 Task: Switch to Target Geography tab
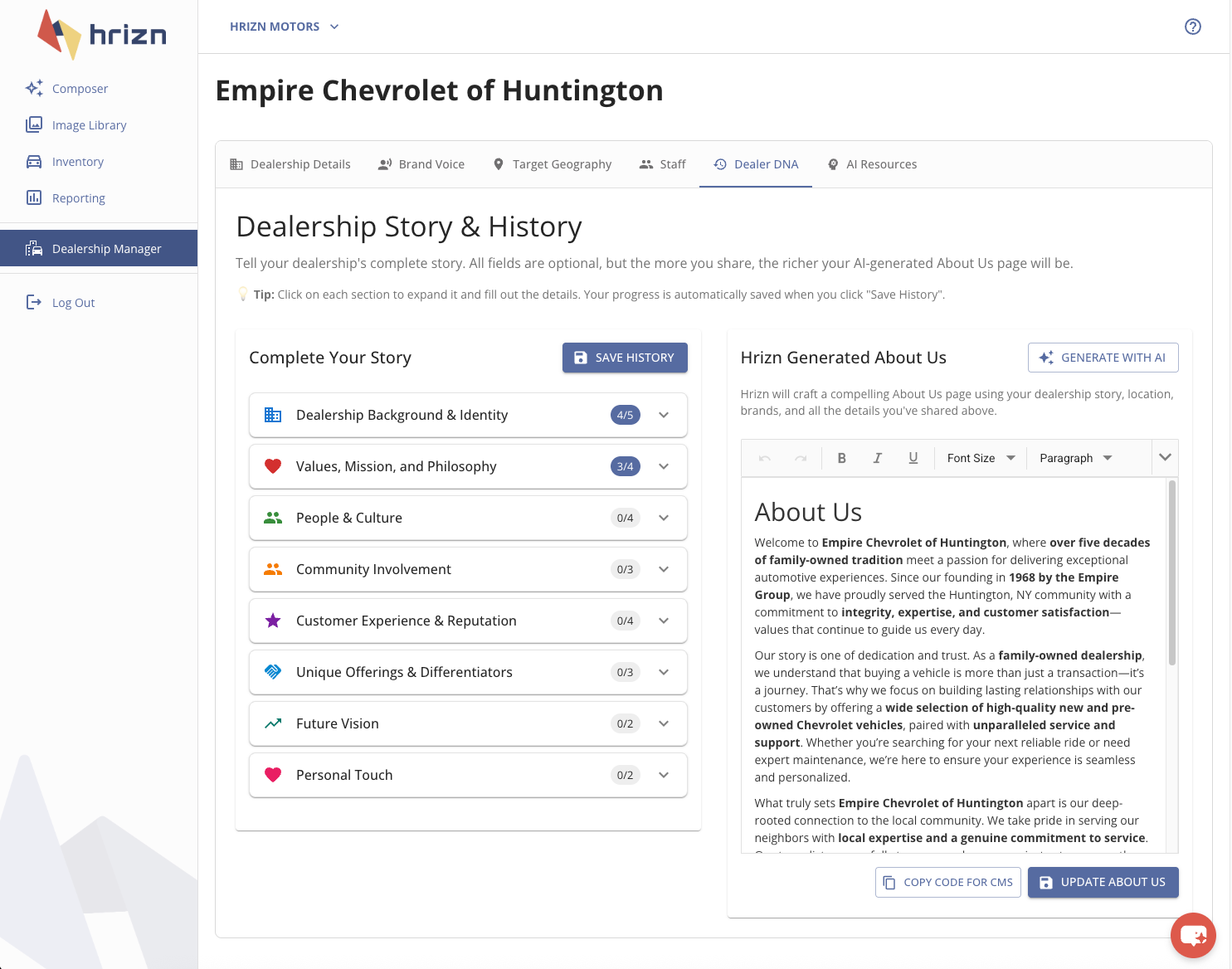(552, 164)
